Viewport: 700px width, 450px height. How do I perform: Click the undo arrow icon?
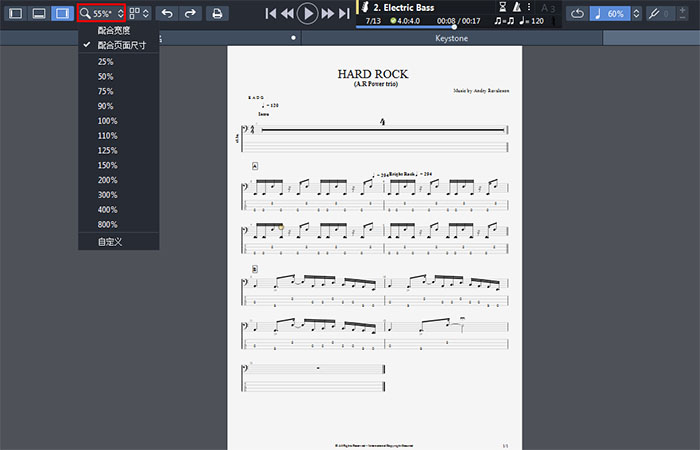[167, 14]
